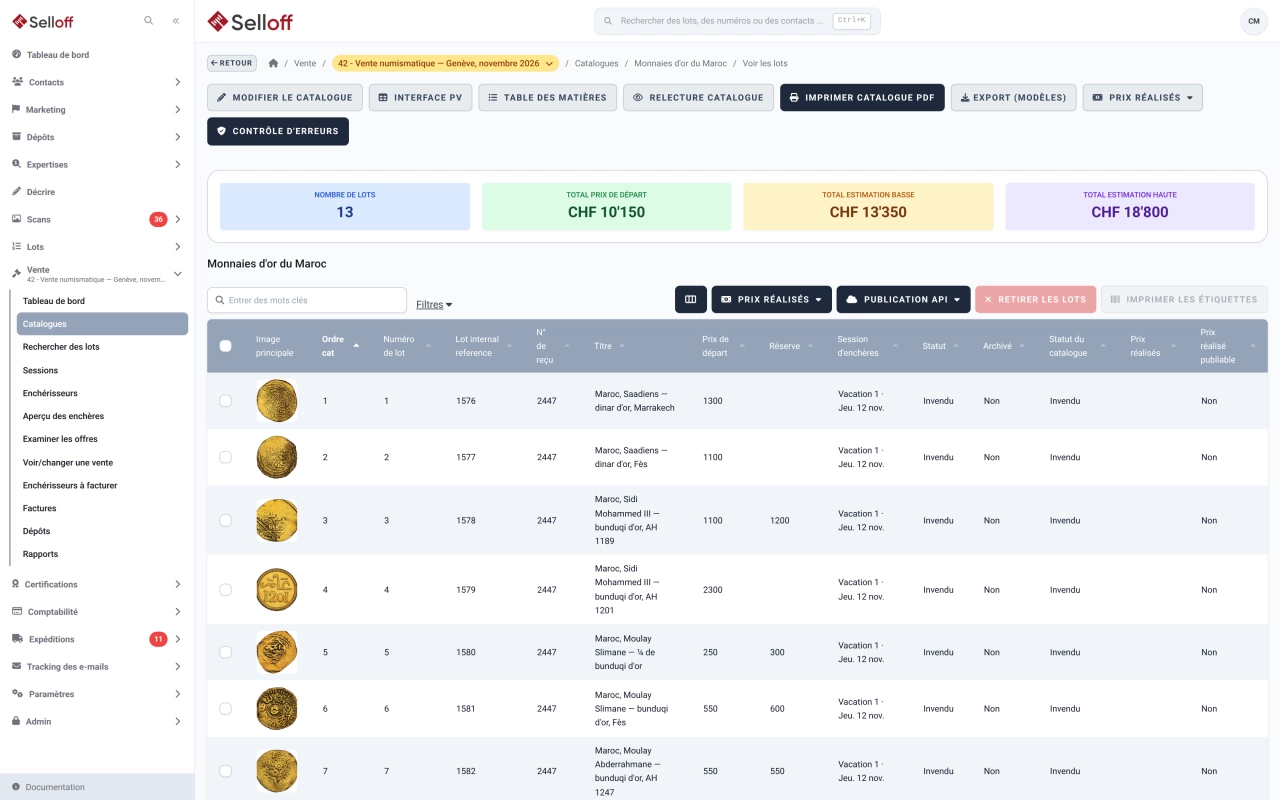
Task: Run Contrôle d'erreurs check
Action: coord(278,131)
